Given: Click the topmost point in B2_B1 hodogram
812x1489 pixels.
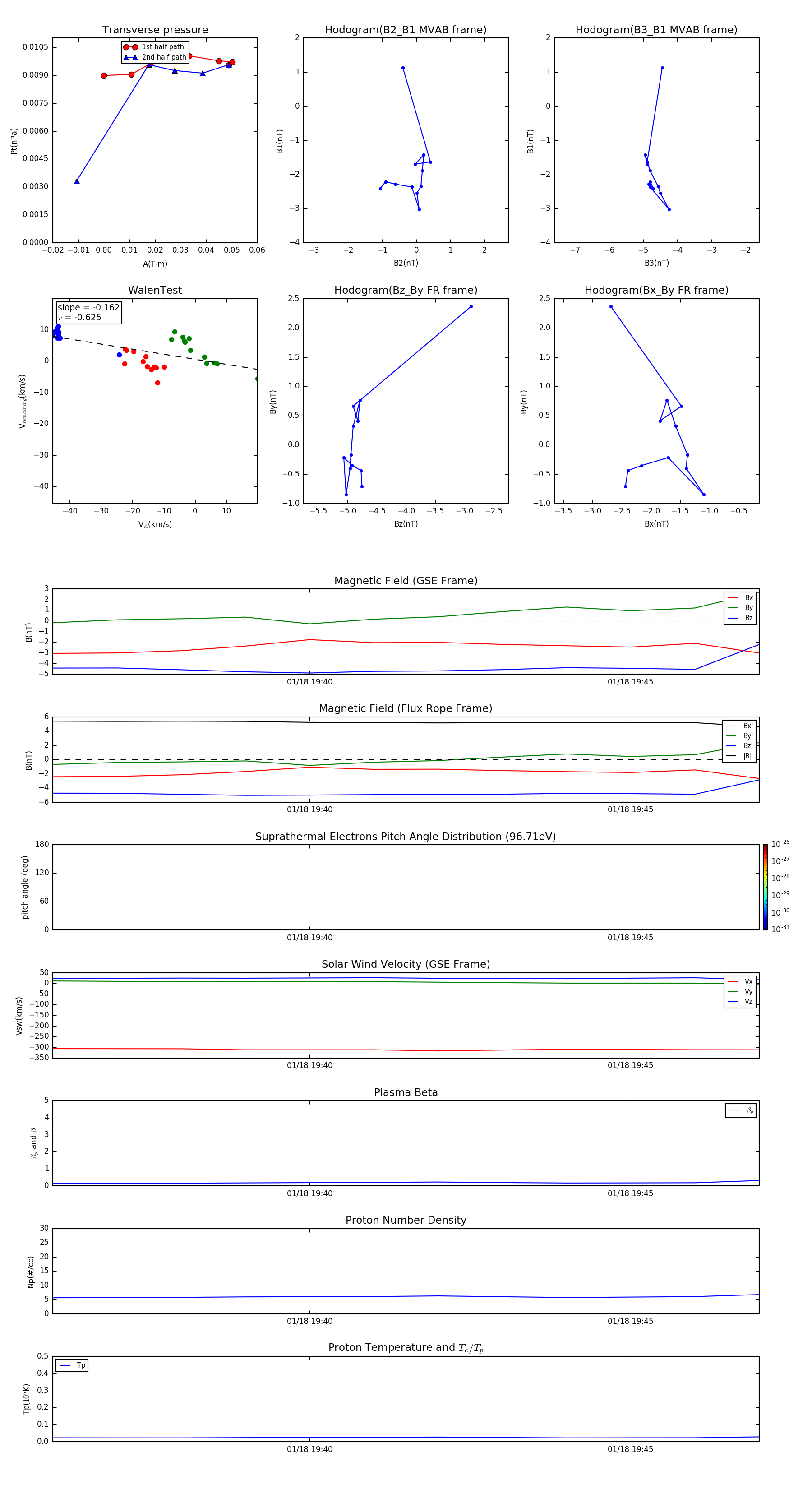Looking at the screenshot, I should (x=403, y=68).
